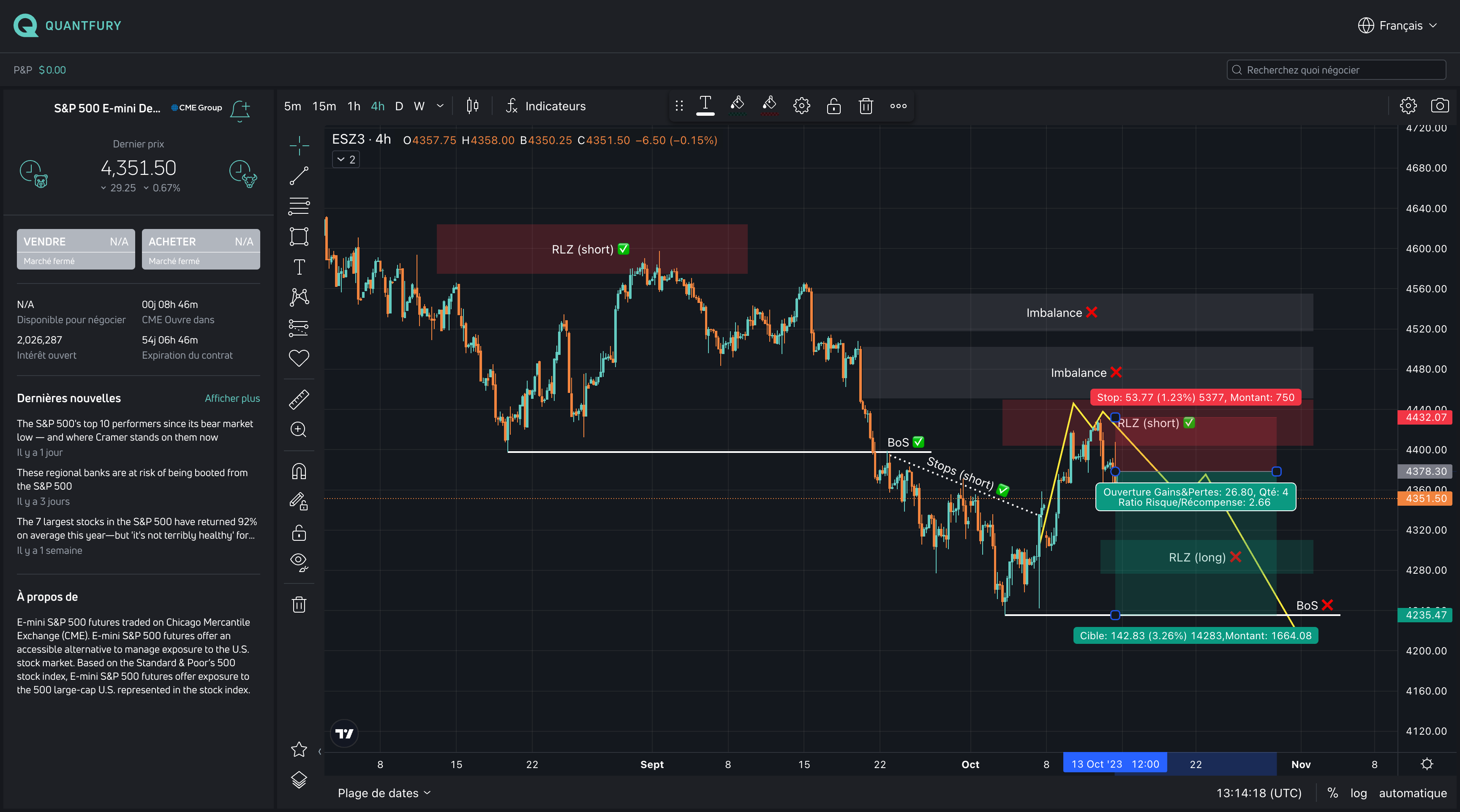Open chart settings gear at top right
This screenshot has height=812, width=1460.
click(x=1408, y=106)
